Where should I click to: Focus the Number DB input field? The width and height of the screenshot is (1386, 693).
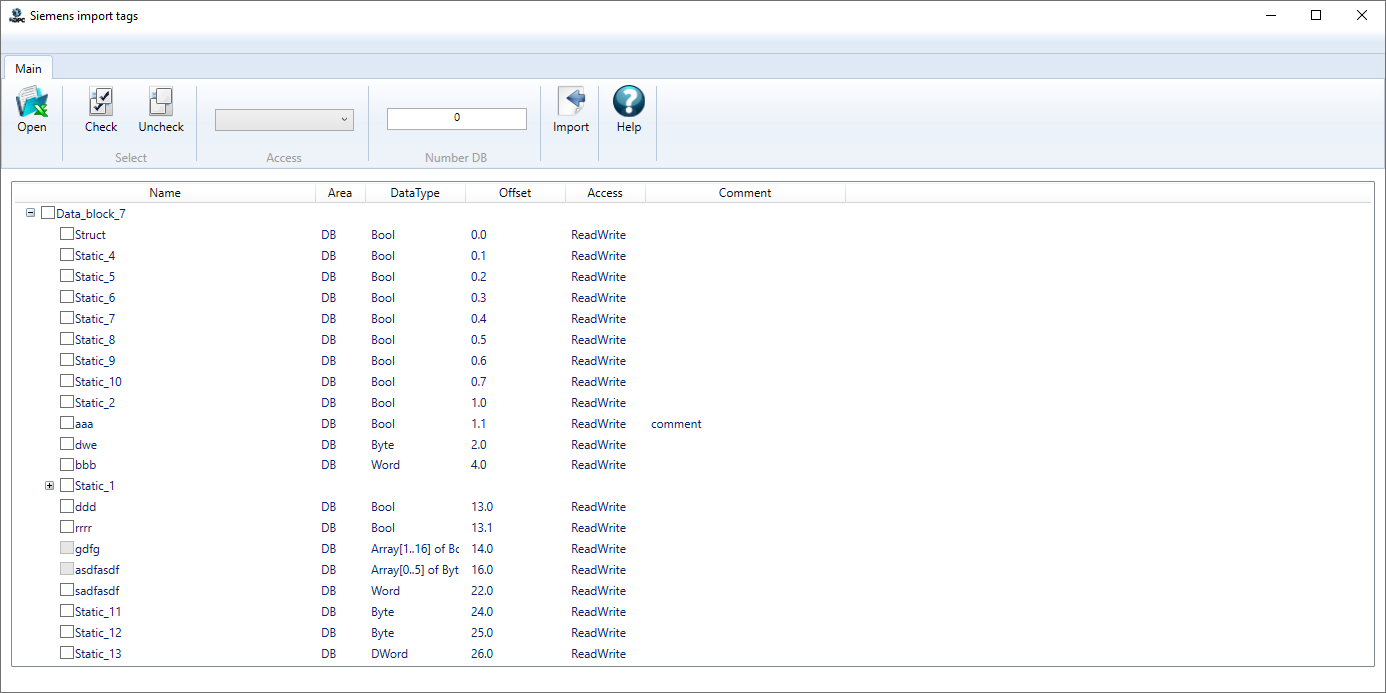point(457,118)
